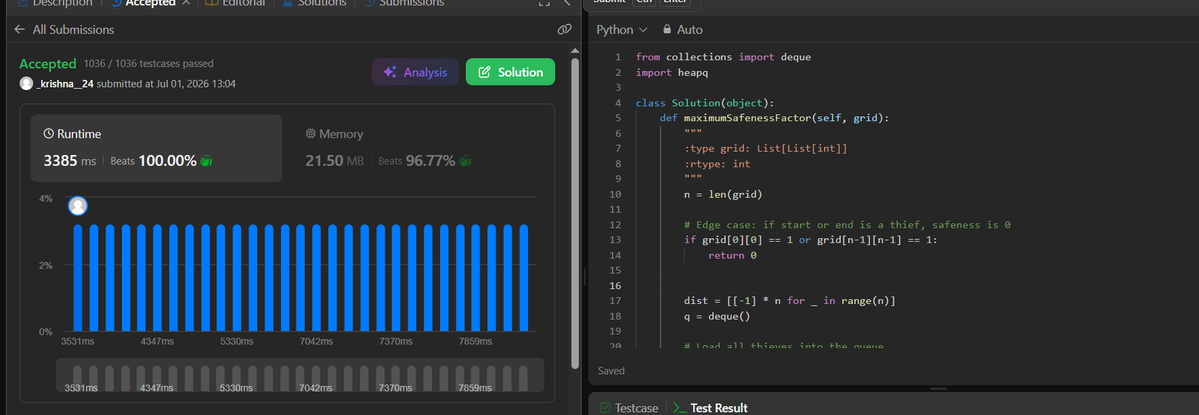
Task: Click the 'return 0' code line
Action: (732, 255)
